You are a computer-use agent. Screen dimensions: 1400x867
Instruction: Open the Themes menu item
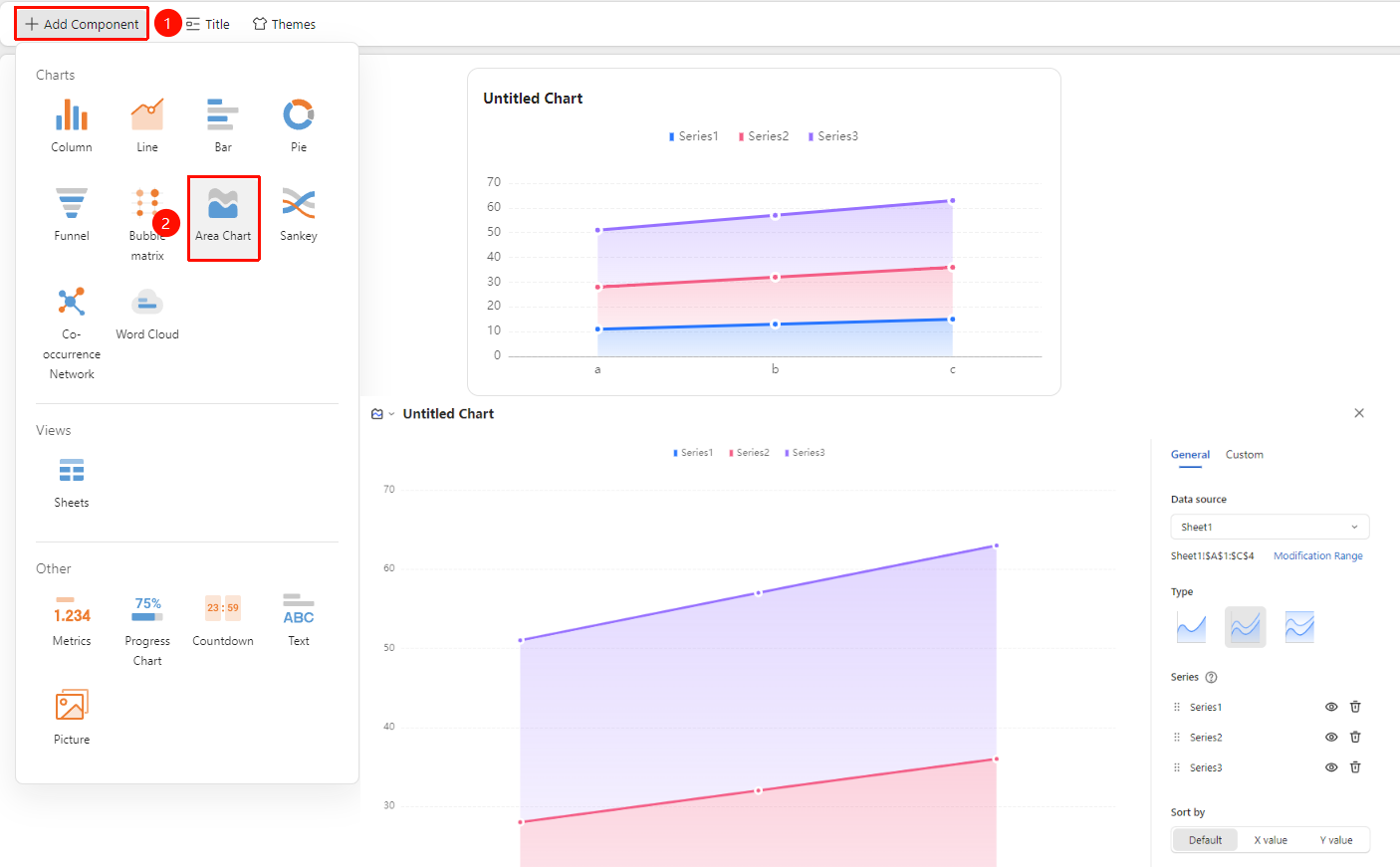[284, 24]
